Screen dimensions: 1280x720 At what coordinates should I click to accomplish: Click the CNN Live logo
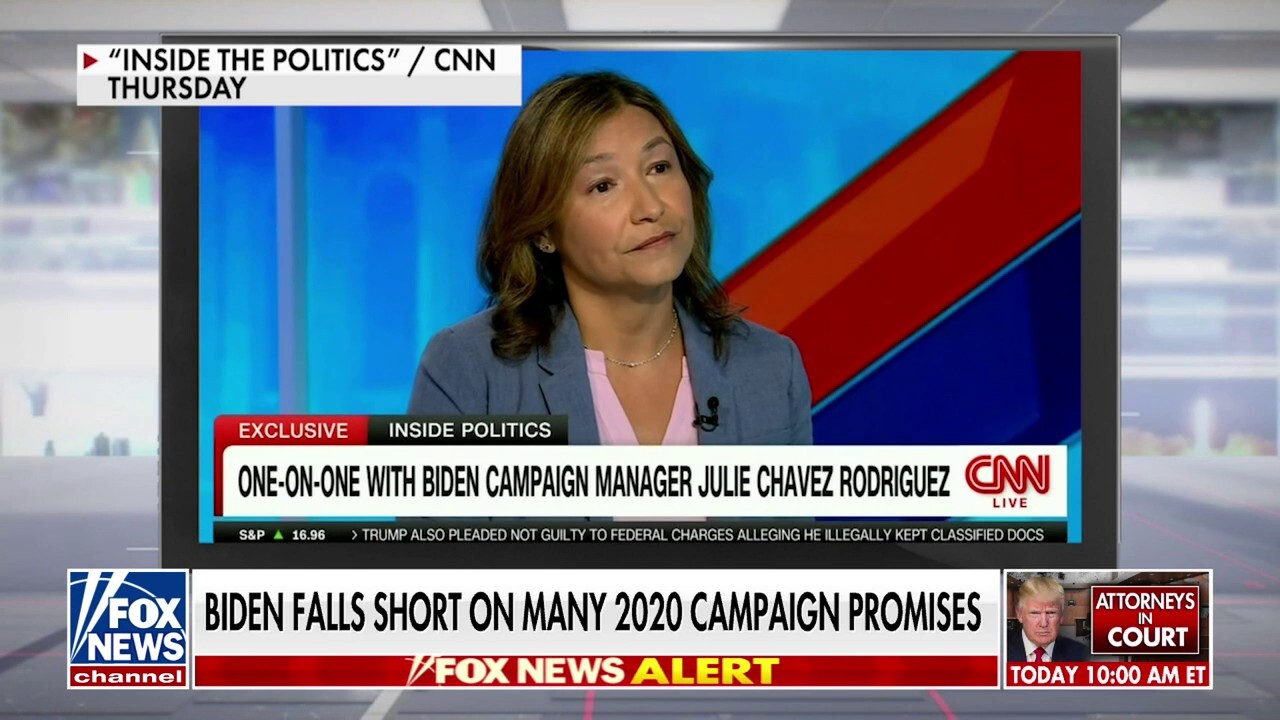1007,480
